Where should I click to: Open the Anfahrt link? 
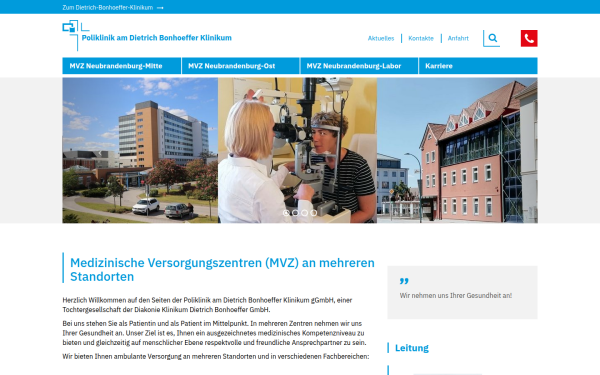click(458, 38)
